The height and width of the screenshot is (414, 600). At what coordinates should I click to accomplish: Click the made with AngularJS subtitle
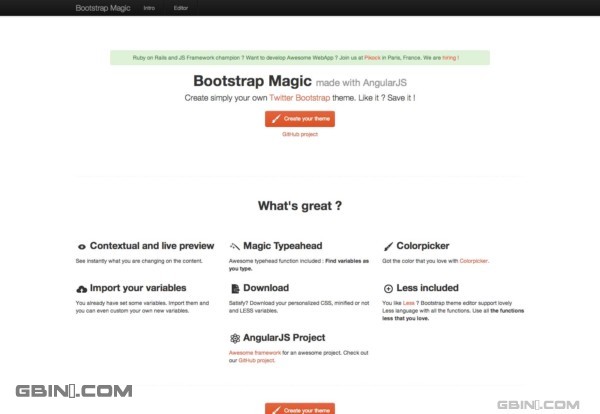tap(361, 83)
